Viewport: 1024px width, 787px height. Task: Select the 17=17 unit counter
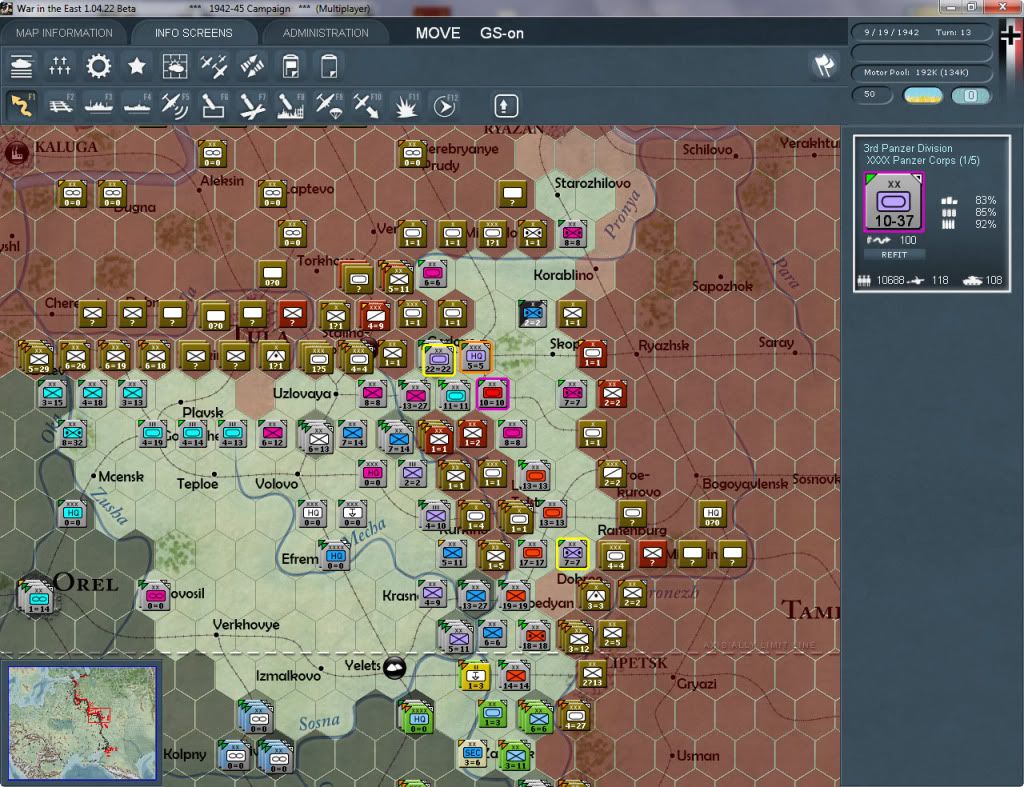tap(532, 554)
